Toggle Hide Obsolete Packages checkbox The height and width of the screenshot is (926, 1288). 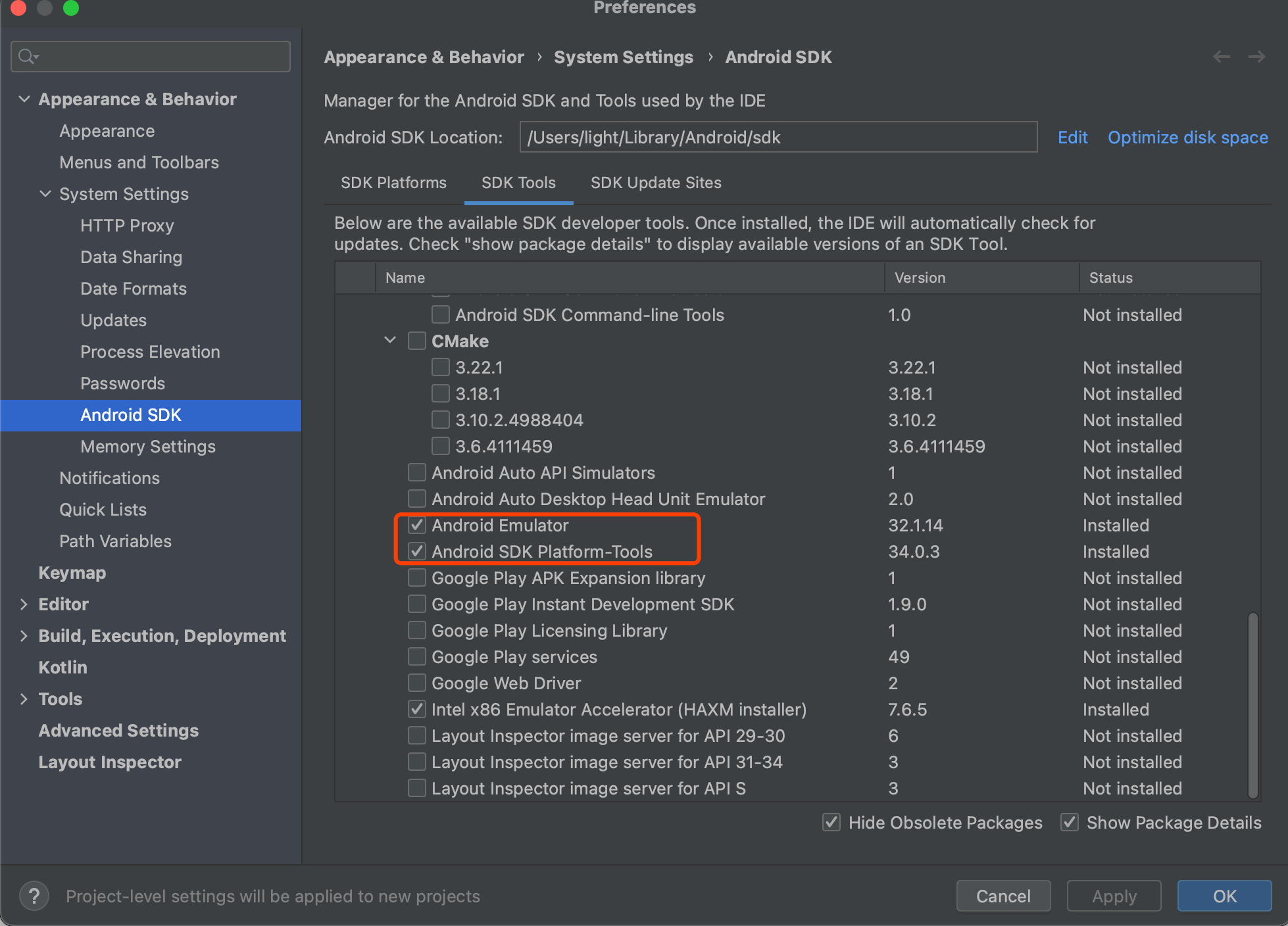[831, 823]
